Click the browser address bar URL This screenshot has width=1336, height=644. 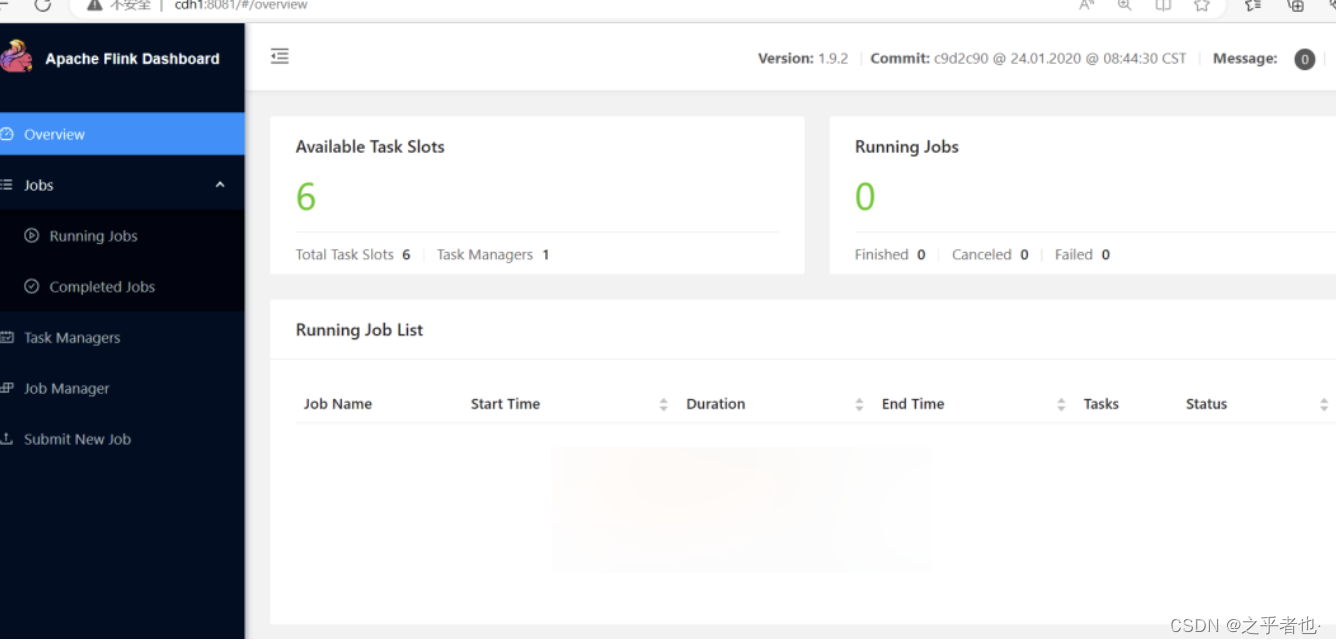click(241, 5)
